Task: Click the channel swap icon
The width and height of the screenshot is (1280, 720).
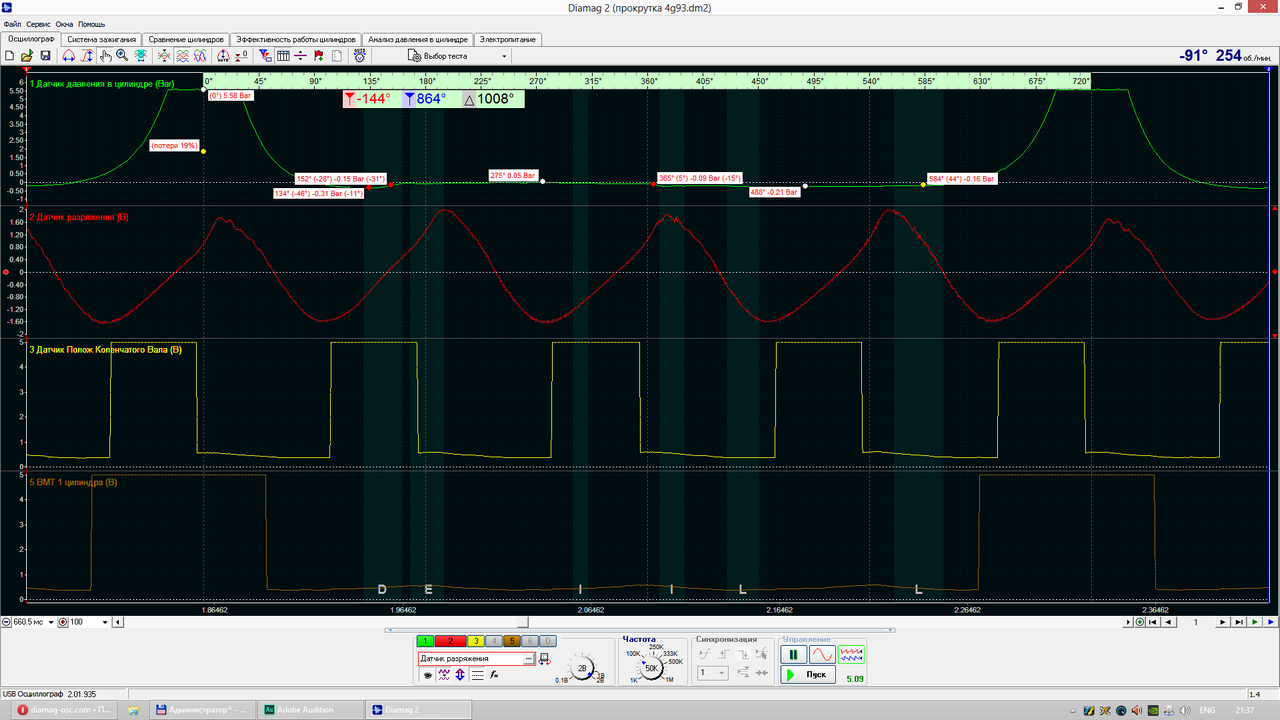Action: (x=545, y=660)
